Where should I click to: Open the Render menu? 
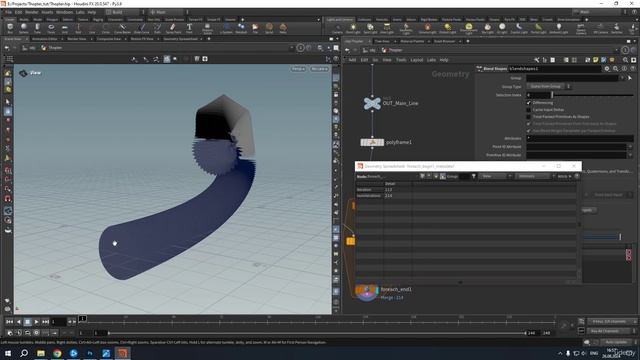[31, 12]
